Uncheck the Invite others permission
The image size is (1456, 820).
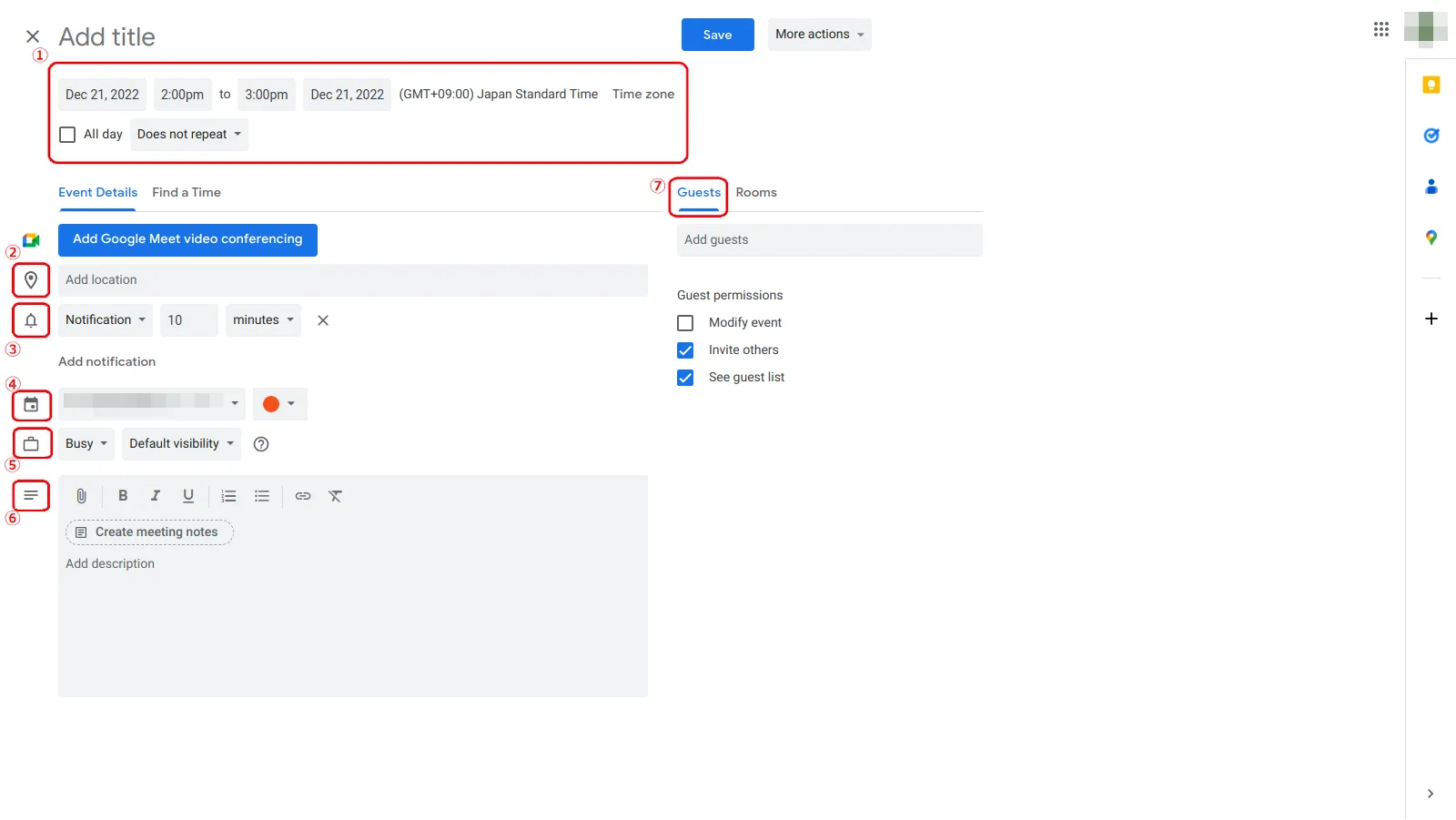point(684,349)
